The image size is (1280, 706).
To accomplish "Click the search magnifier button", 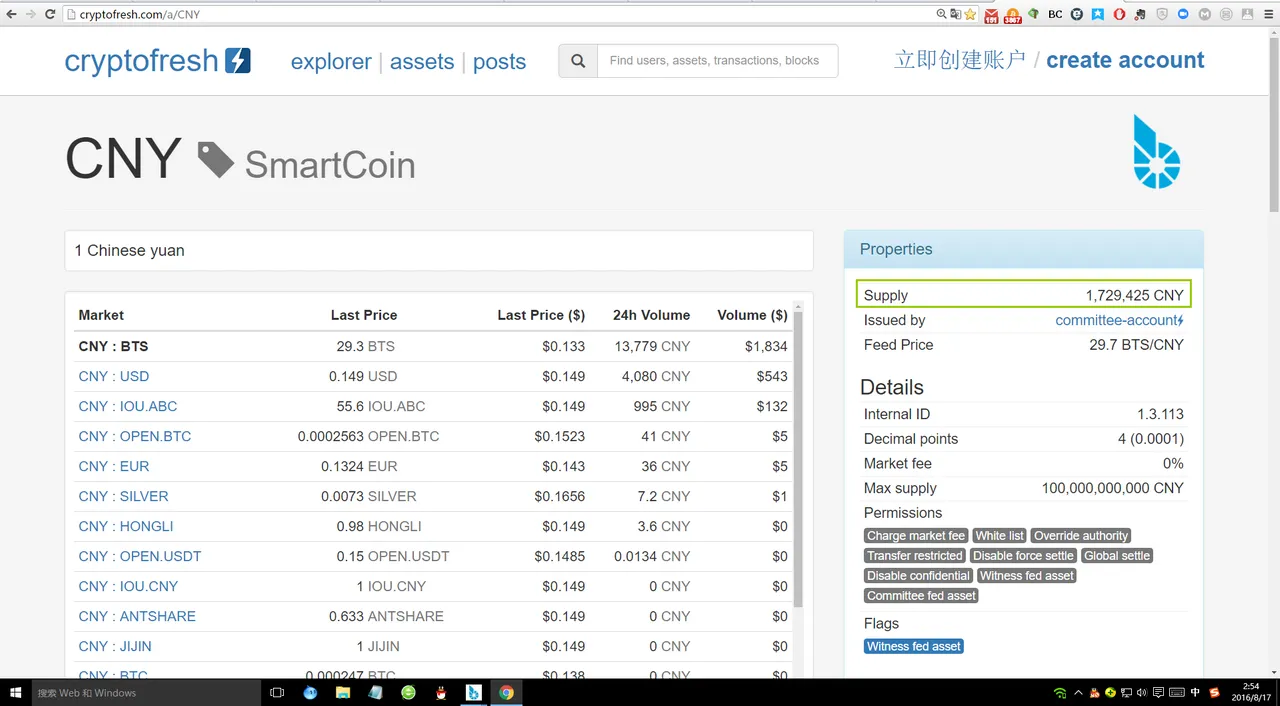I will [578, 61].
